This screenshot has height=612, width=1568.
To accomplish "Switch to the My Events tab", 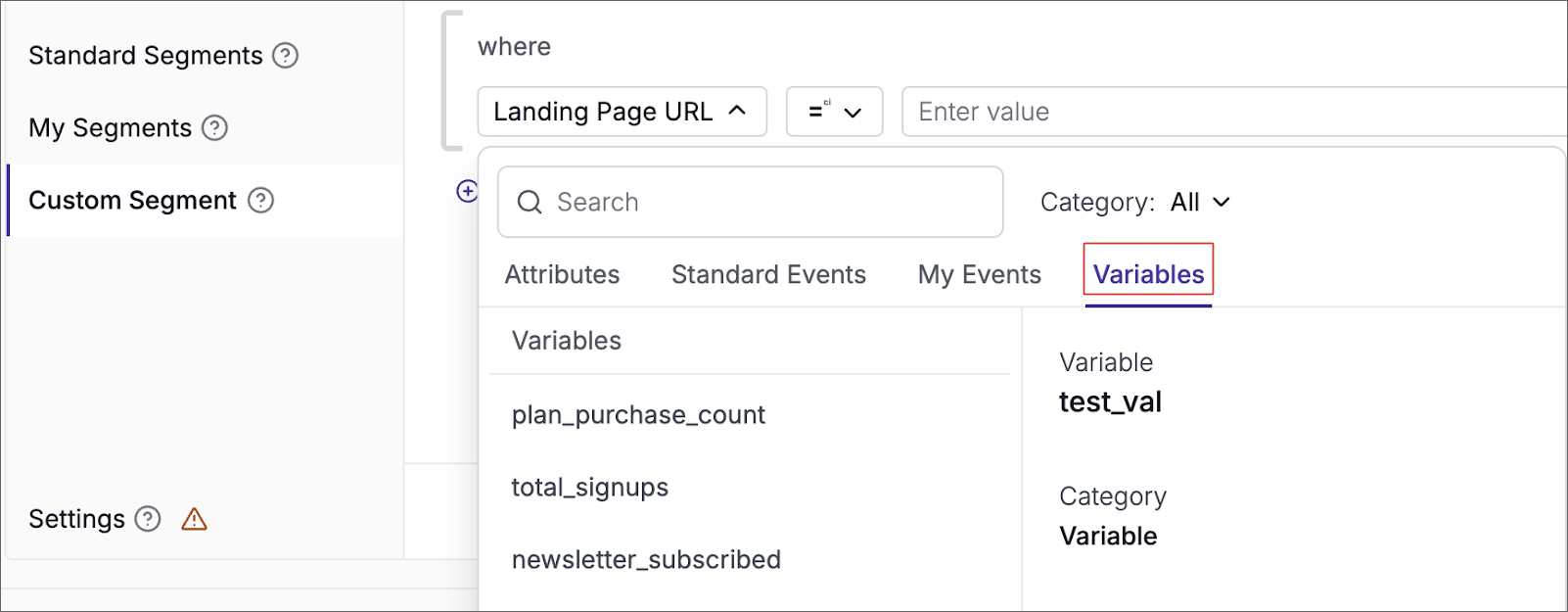I will click(980, 275).
